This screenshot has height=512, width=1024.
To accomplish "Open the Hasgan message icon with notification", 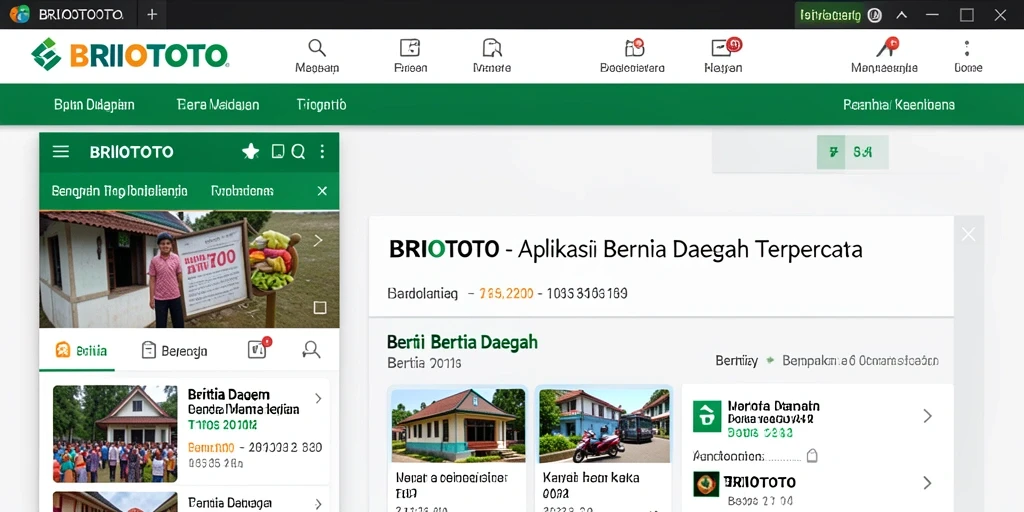I will pyautogui.click(x=725, y=47).
